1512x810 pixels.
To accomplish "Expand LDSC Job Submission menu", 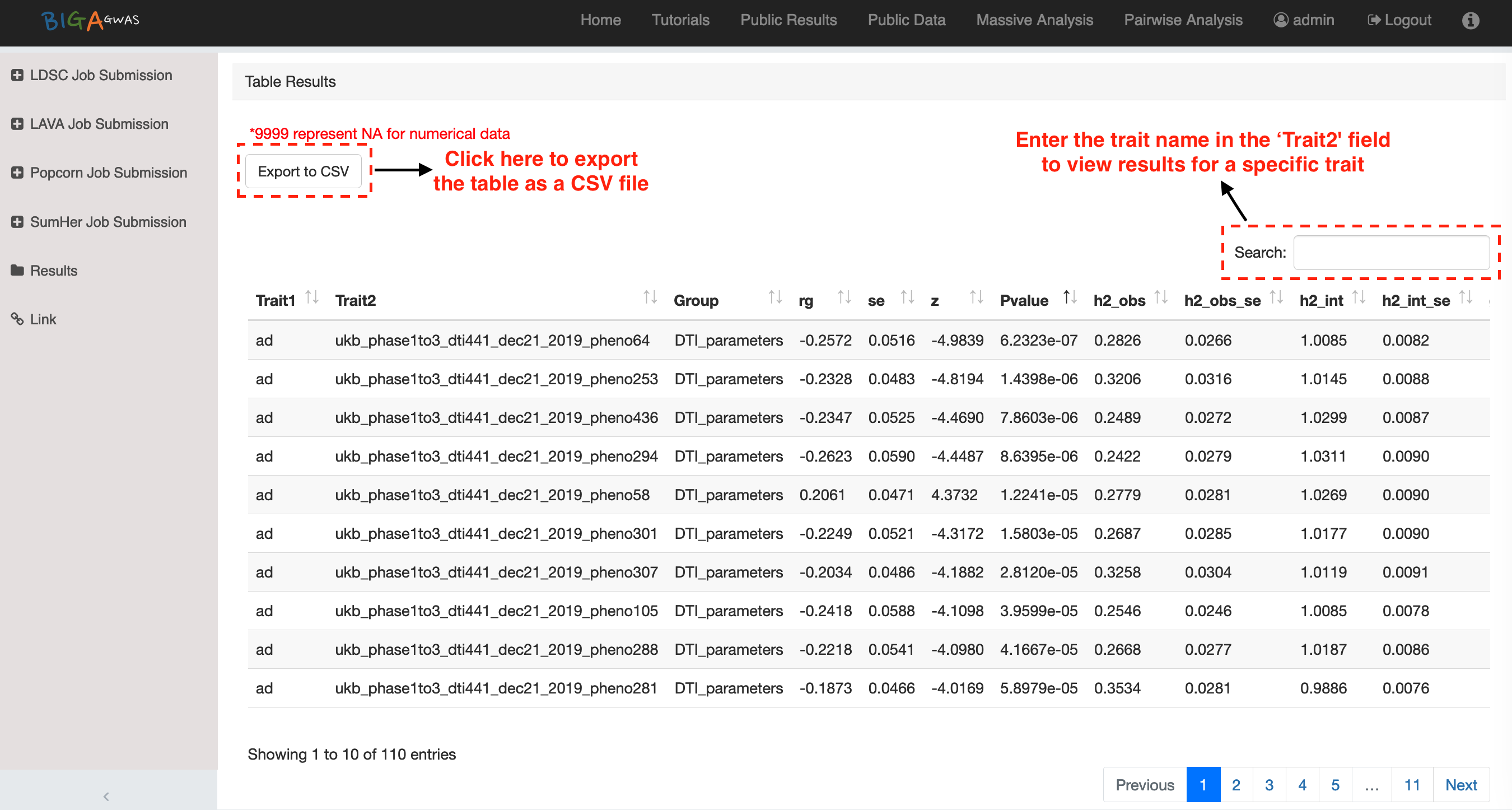I will pyautogui.click(x=17, y=75).
